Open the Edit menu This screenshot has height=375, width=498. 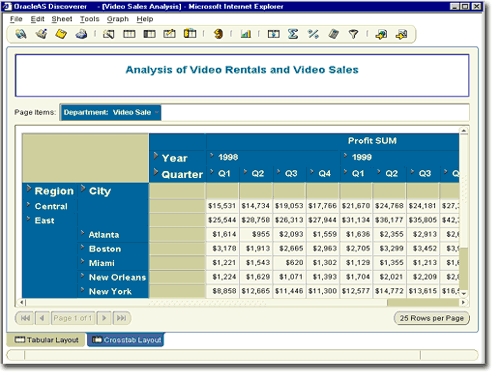point(37,19)
